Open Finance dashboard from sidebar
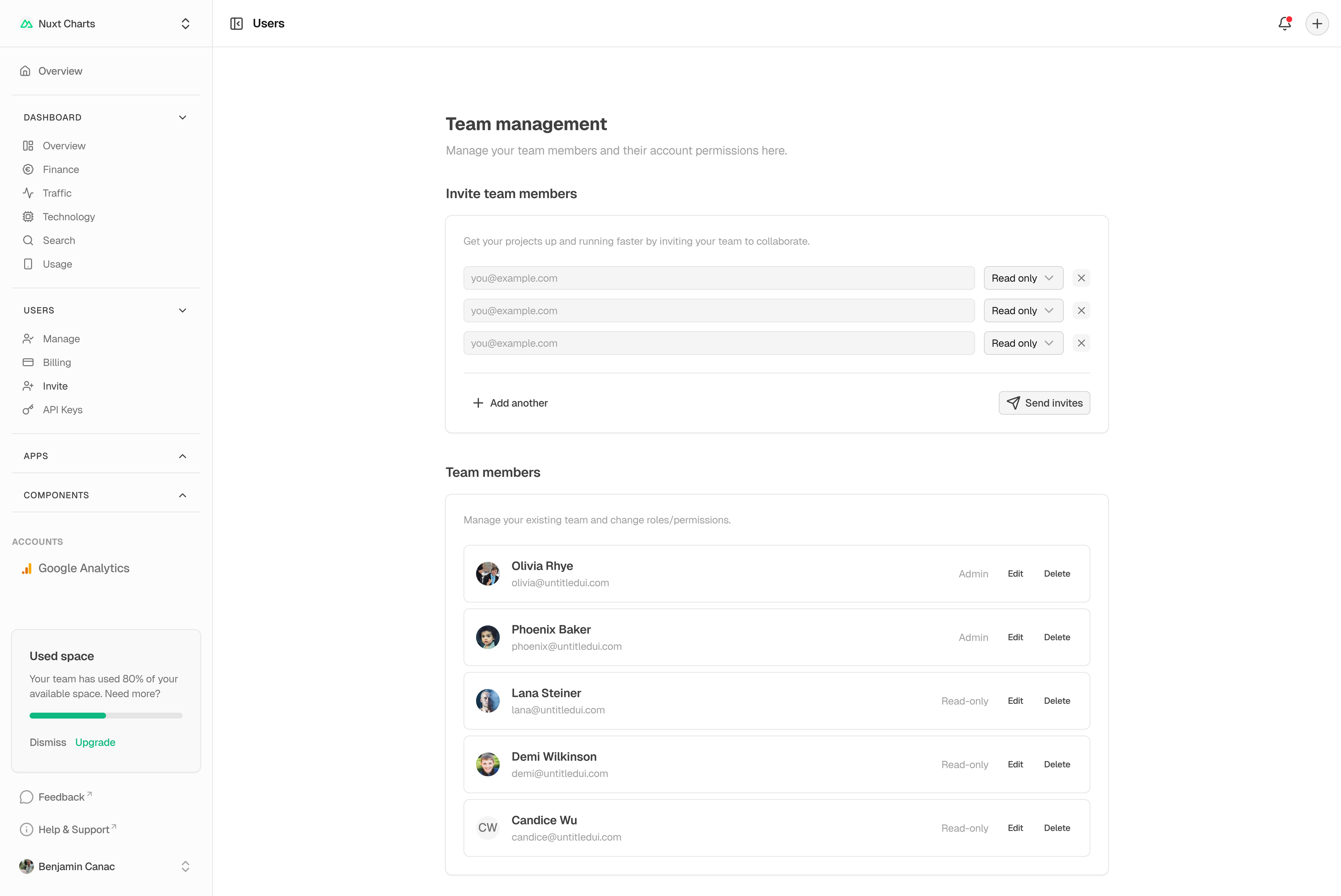 tap(61, 169)
